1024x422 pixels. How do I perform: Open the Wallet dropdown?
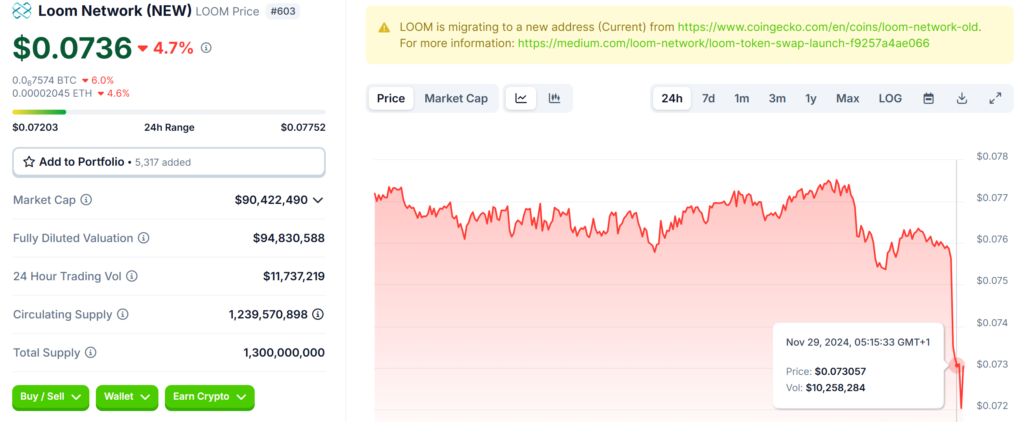[x=127, y=397]
